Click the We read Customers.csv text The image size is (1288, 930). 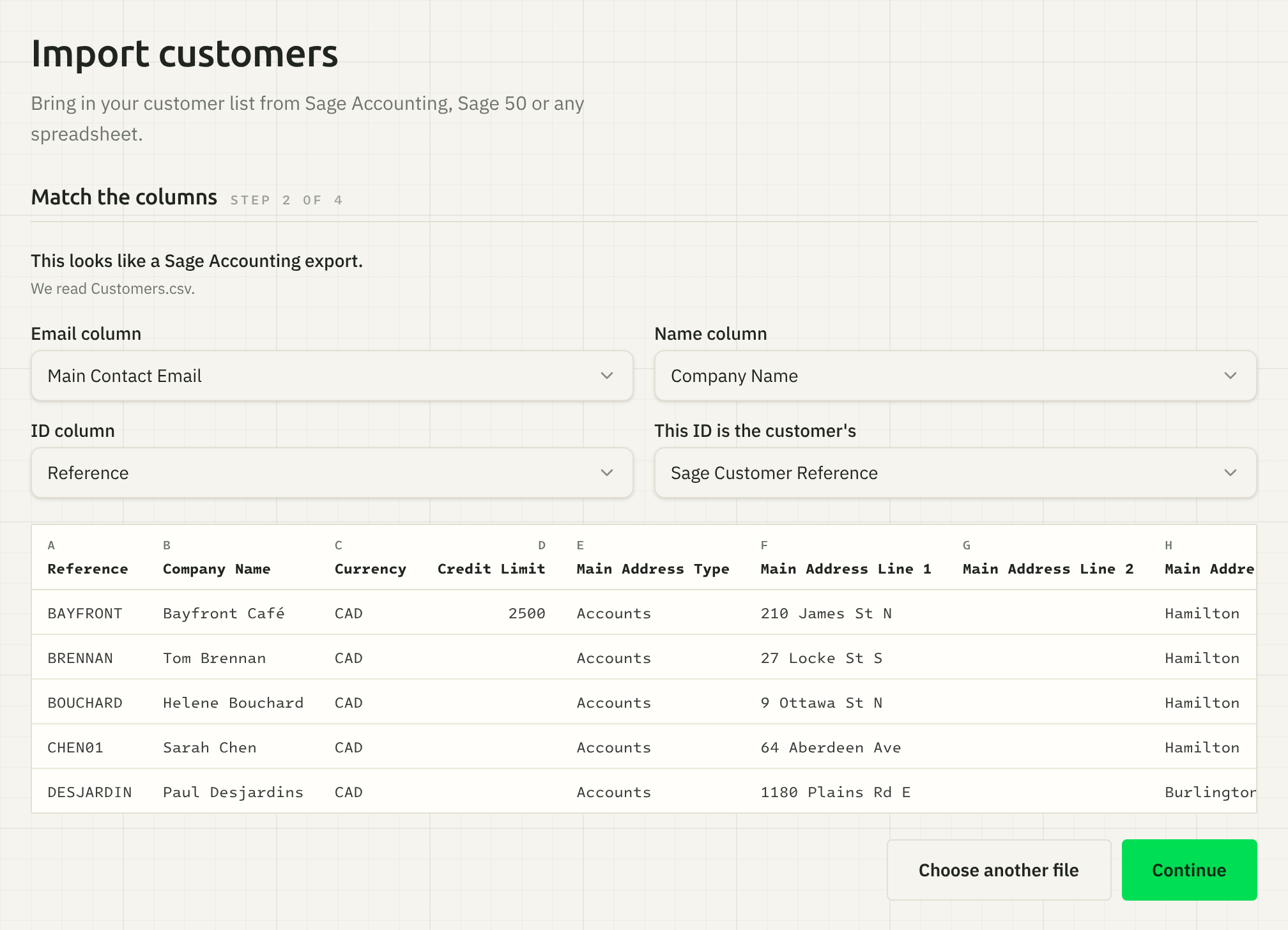pyautogui.click(x=112, y=289)
